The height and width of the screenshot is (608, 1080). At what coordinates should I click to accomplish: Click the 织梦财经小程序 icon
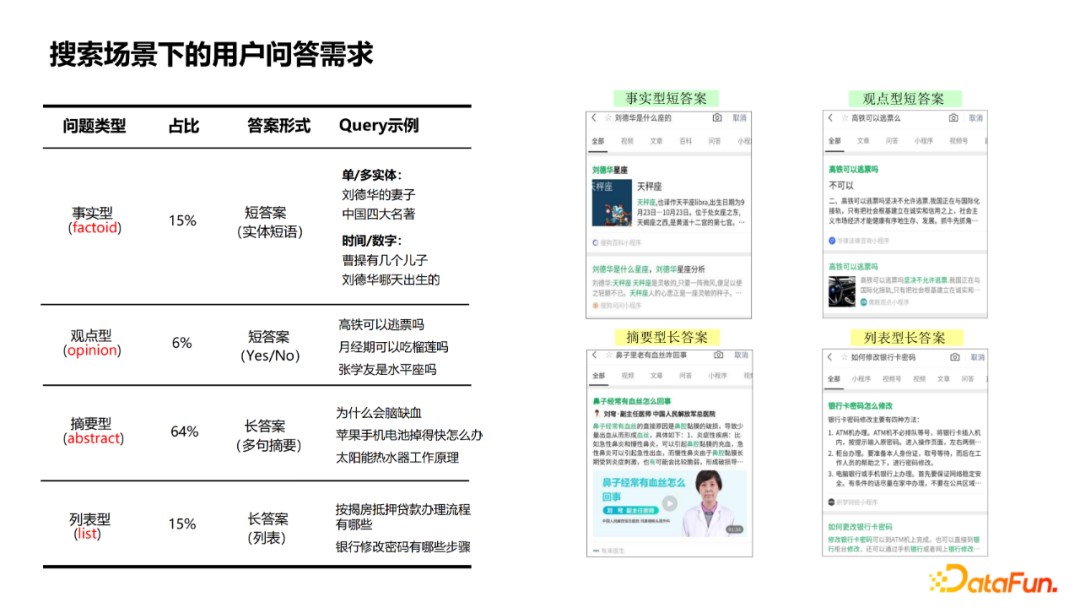tap(831, 499)
